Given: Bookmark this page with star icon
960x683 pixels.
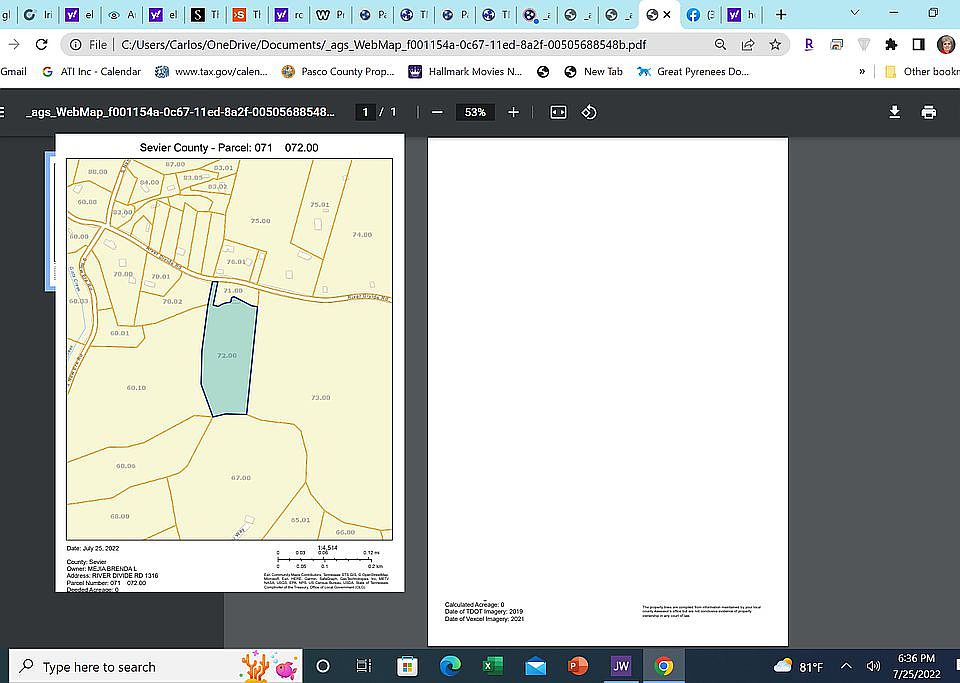Looking at the screenshot, I should (x=775, y=45).
